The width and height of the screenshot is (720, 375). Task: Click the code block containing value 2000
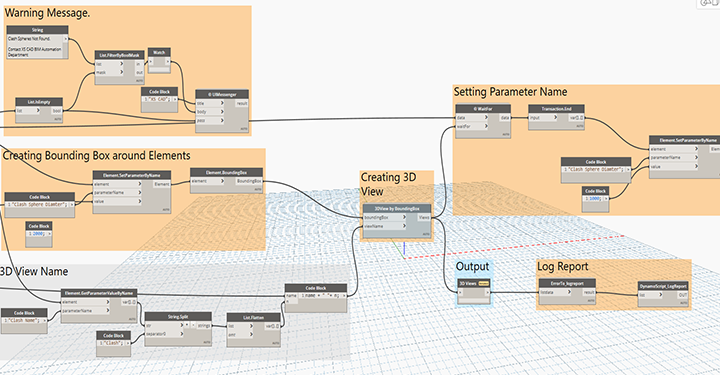click(39, 234)
